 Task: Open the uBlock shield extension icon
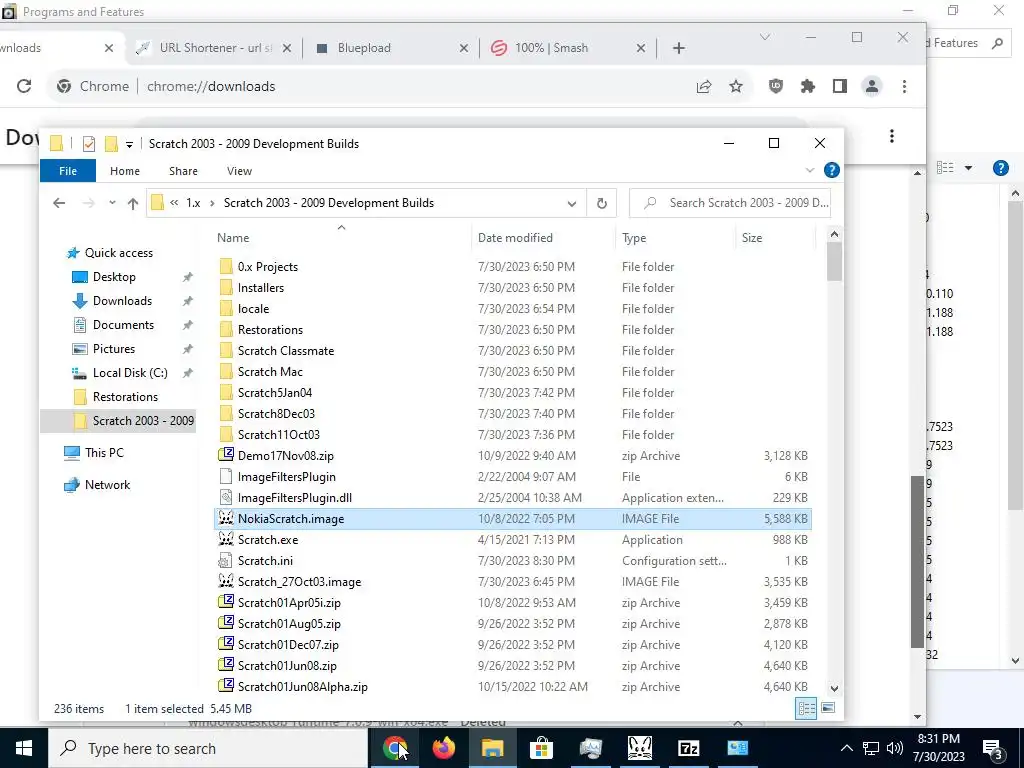point(775,86)
